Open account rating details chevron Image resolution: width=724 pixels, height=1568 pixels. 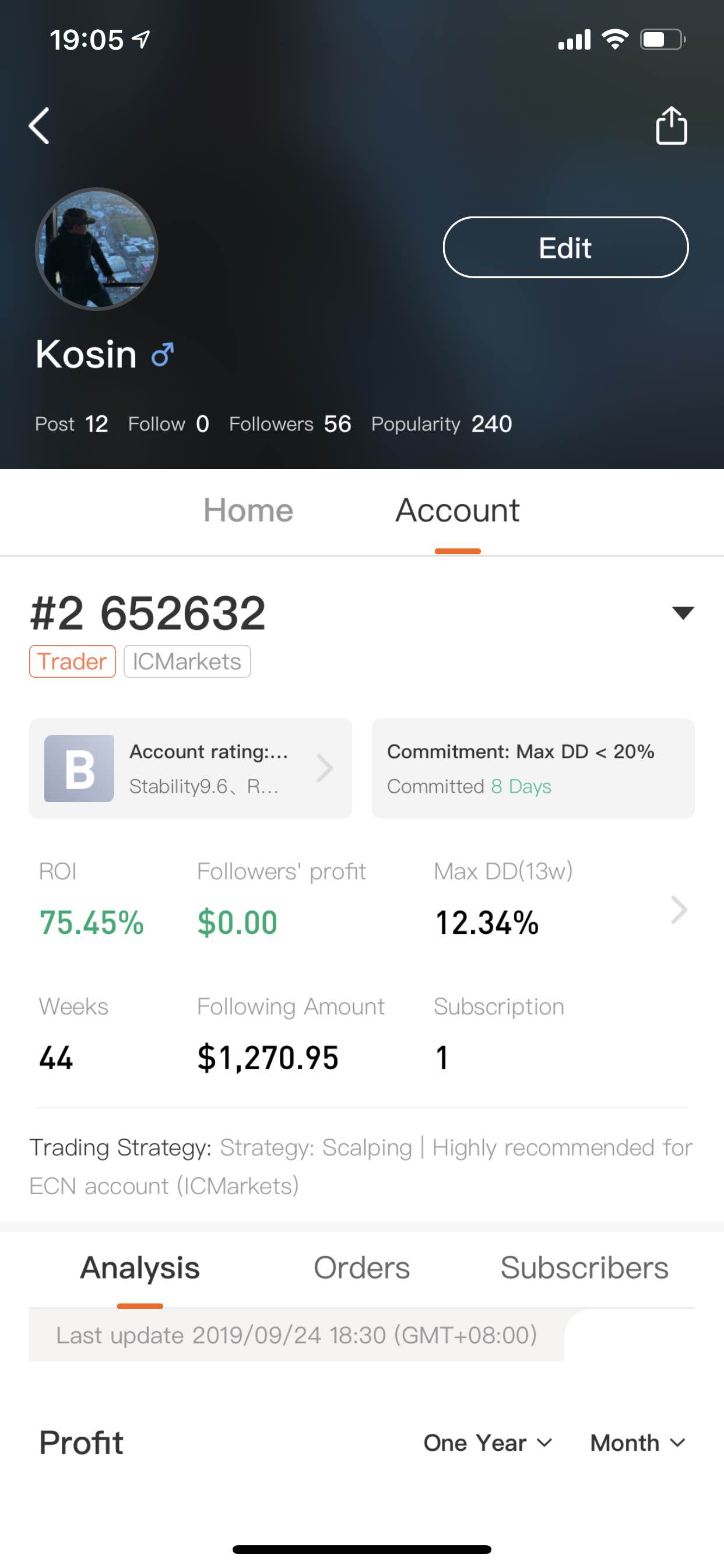(x=325, y=768)
